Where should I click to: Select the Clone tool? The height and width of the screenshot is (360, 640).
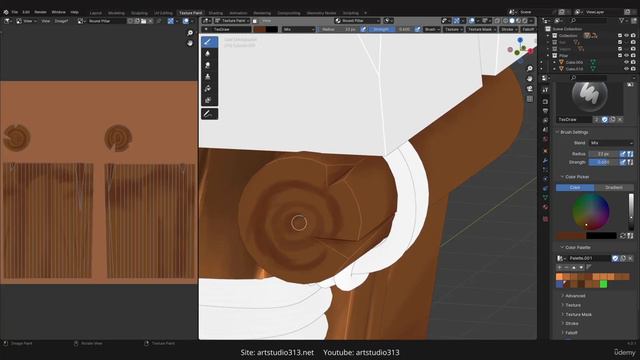(x=208, y=77)
